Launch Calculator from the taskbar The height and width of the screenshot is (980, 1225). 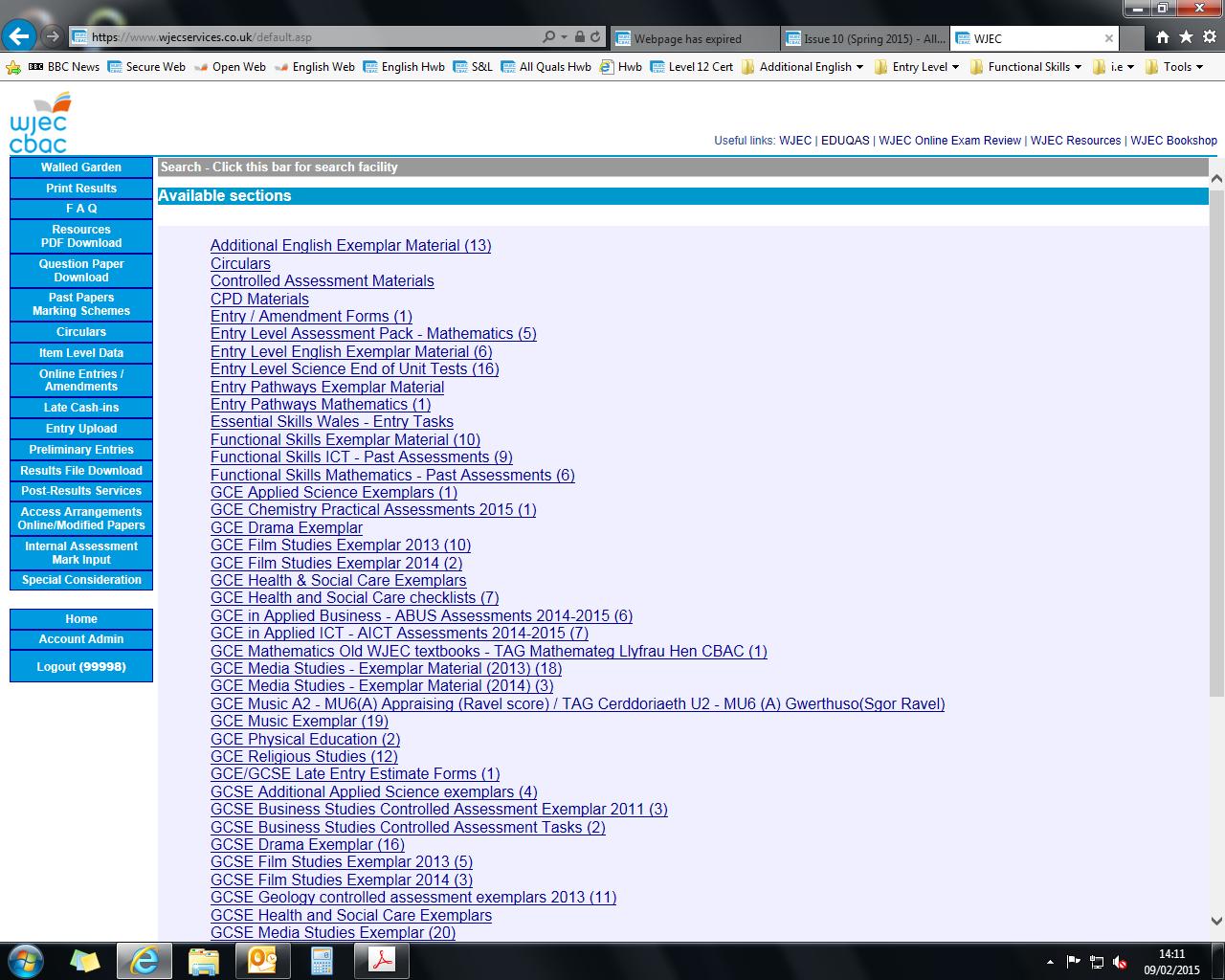[322, 960]
